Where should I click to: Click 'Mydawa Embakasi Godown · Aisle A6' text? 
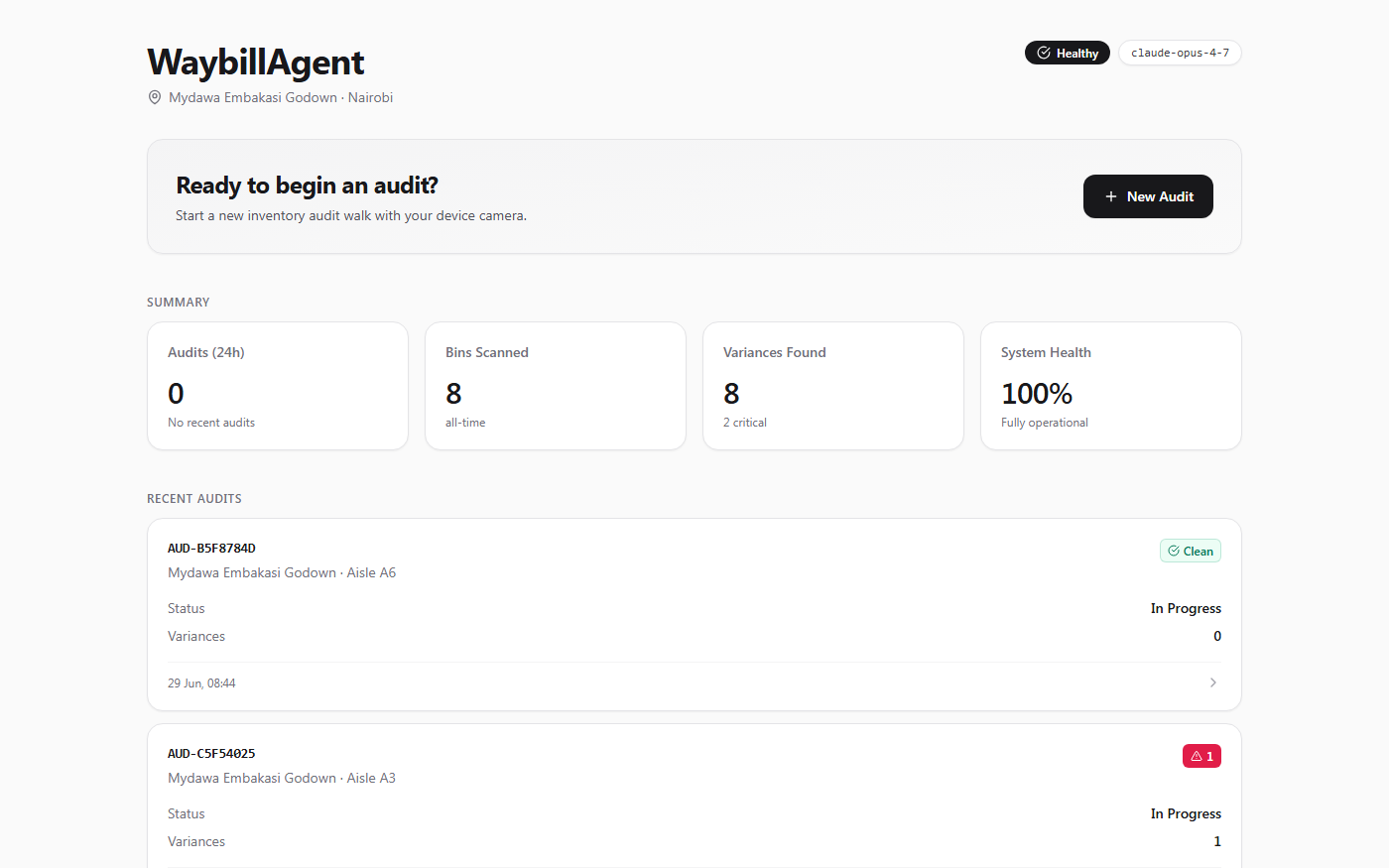282,572
